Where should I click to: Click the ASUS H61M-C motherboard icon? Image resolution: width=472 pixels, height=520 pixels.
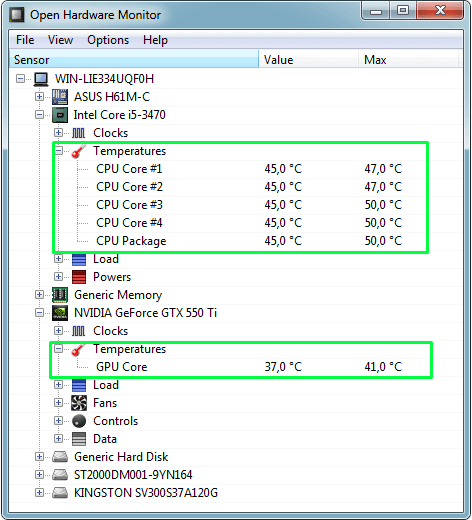(x=60, y=97)
